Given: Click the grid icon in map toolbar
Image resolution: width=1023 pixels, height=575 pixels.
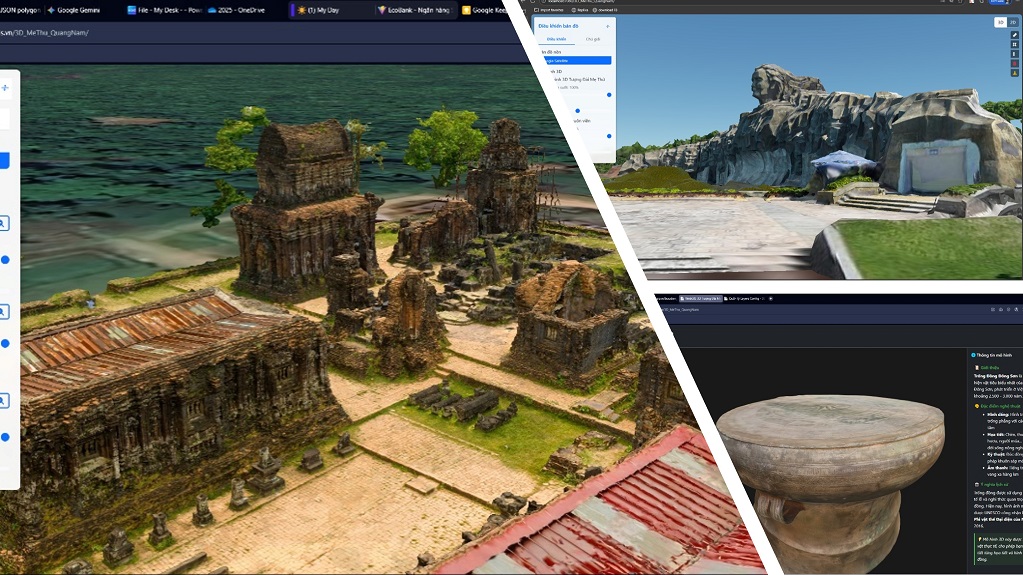Looking at the screenshot, I should (1015, 45).
